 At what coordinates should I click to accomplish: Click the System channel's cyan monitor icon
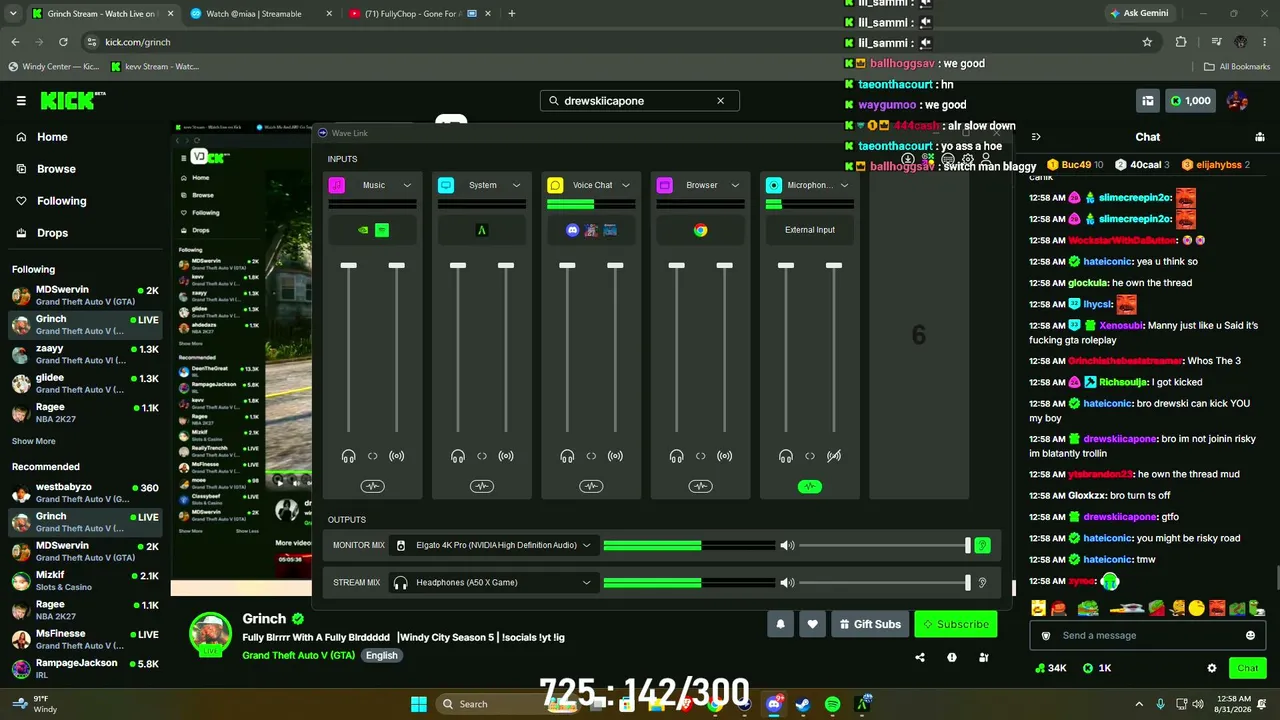point(446,185)
